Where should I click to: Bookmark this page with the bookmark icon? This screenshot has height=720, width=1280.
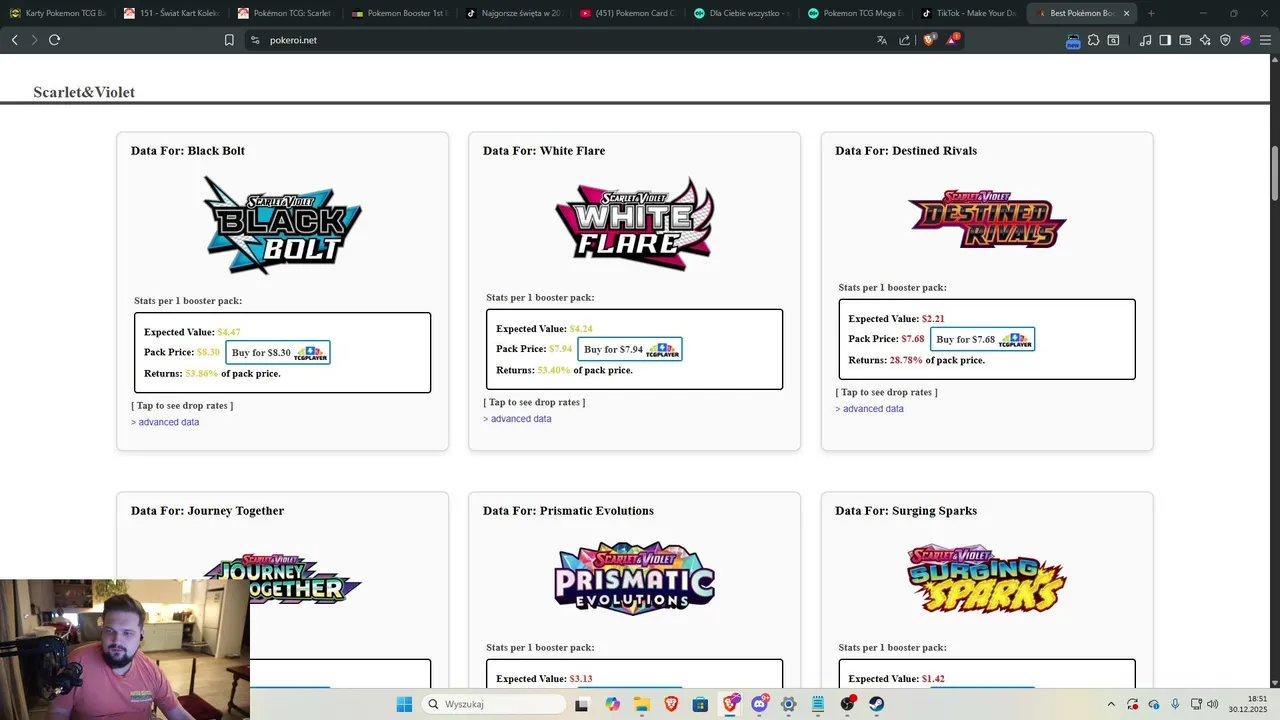(229, 40)
